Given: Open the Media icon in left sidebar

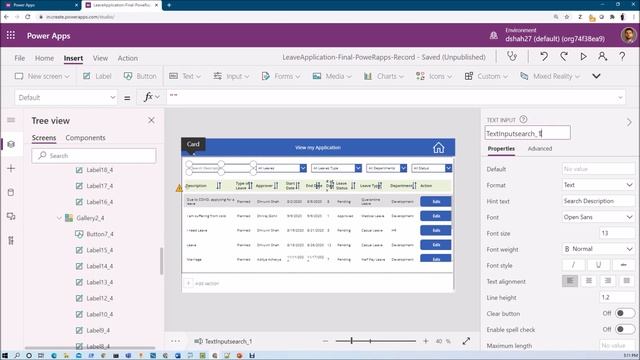Looking at the screenshot, I should (x=11, y=216).
